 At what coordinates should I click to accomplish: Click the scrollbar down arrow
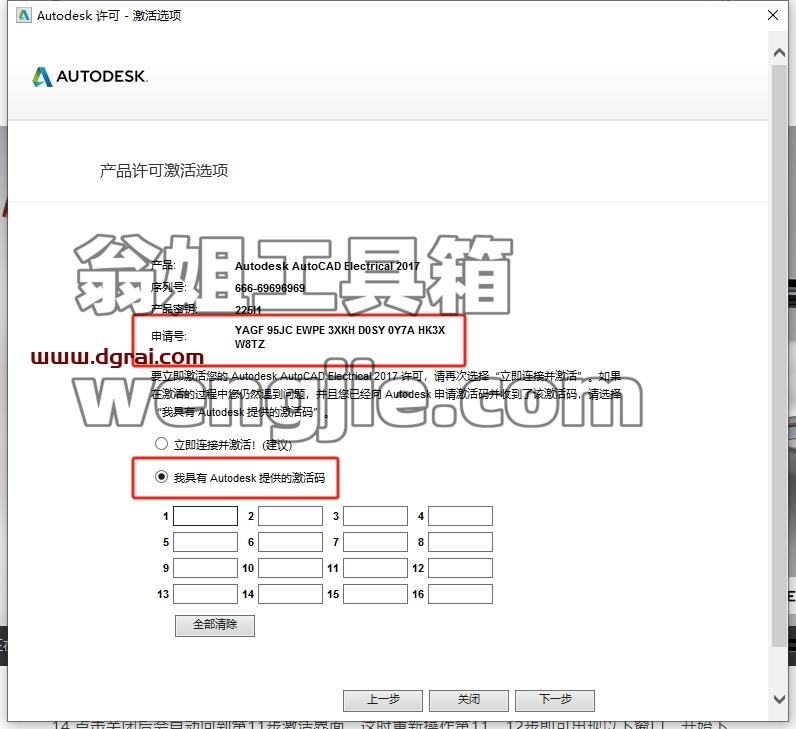click(780, 699)
